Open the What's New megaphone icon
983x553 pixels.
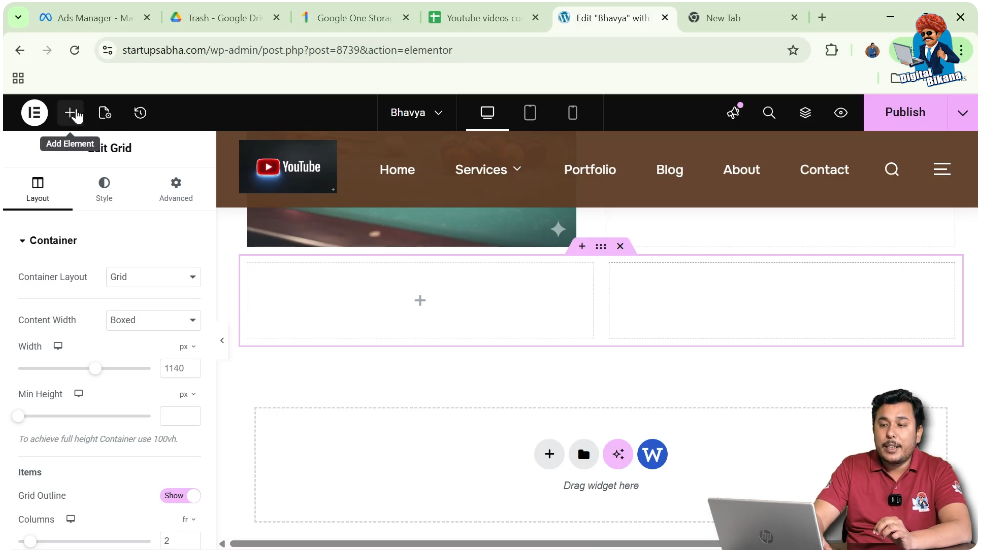coord(733,112)
